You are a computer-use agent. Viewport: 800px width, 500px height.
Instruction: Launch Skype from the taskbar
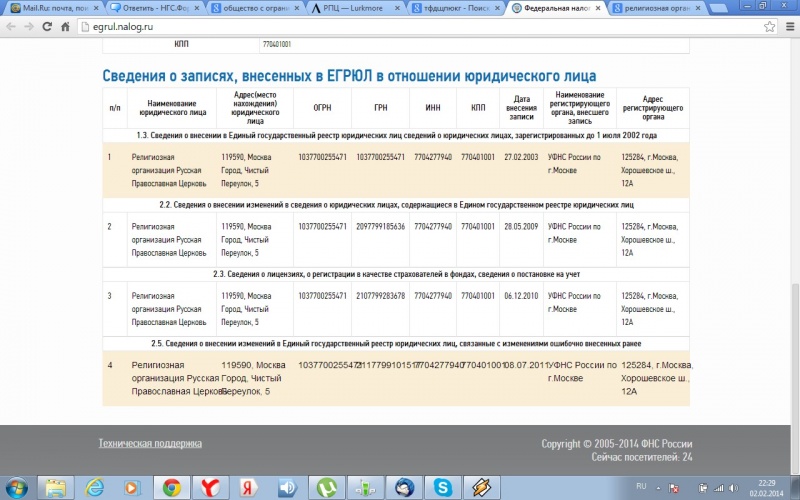pyautogui.click(x=443, y=488)
